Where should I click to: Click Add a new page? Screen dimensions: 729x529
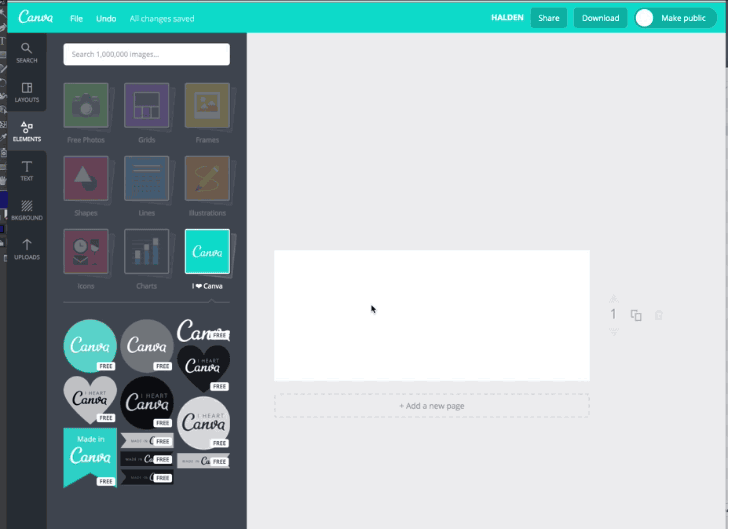(432, 406)
